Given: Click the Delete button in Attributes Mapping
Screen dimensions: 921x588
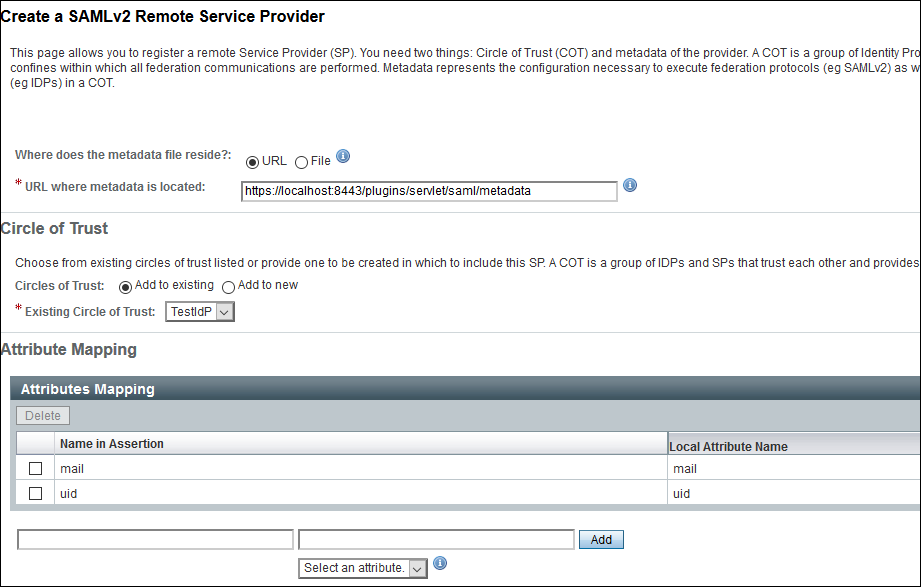Looking at the screenshot, I should click(x=42, y=415).
